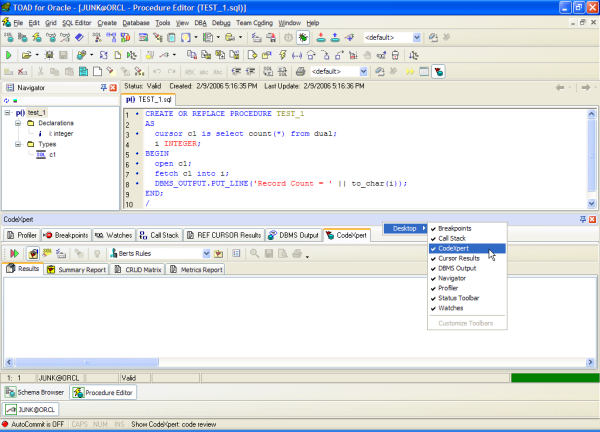Switch to the DBMS Output tab

[x=293, y=235]
